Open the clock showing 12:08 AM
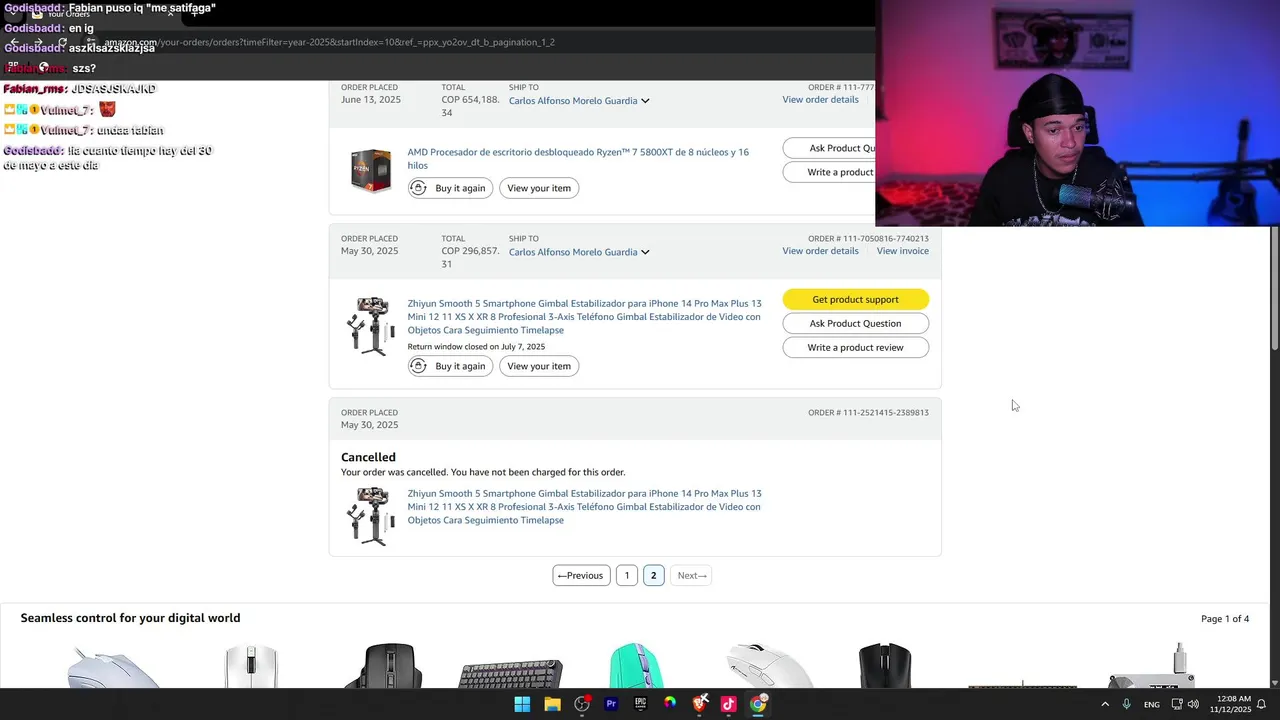Viewport: 1280px width, 720px height. tap(1230, 704)
